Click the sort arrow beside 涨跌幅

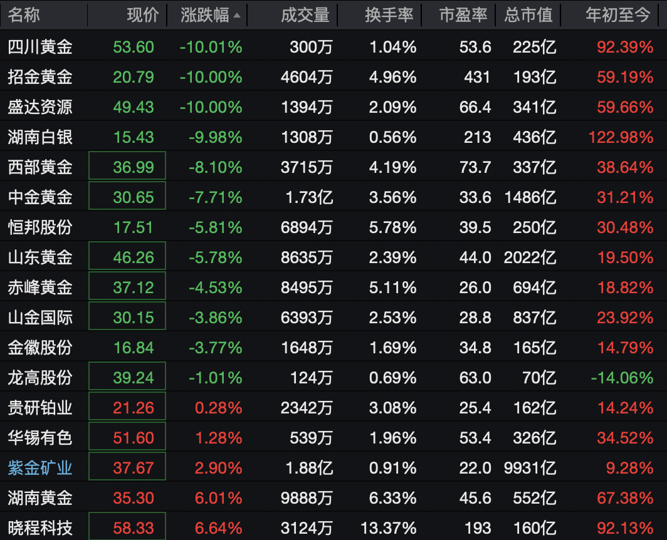click(237, 16)
